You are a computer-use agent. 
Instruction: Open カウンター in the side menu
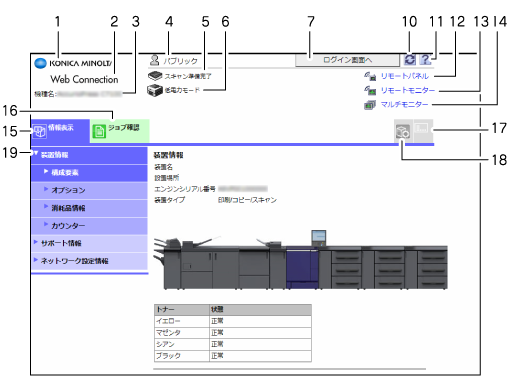pyautogui.click(x=89, y=226)
